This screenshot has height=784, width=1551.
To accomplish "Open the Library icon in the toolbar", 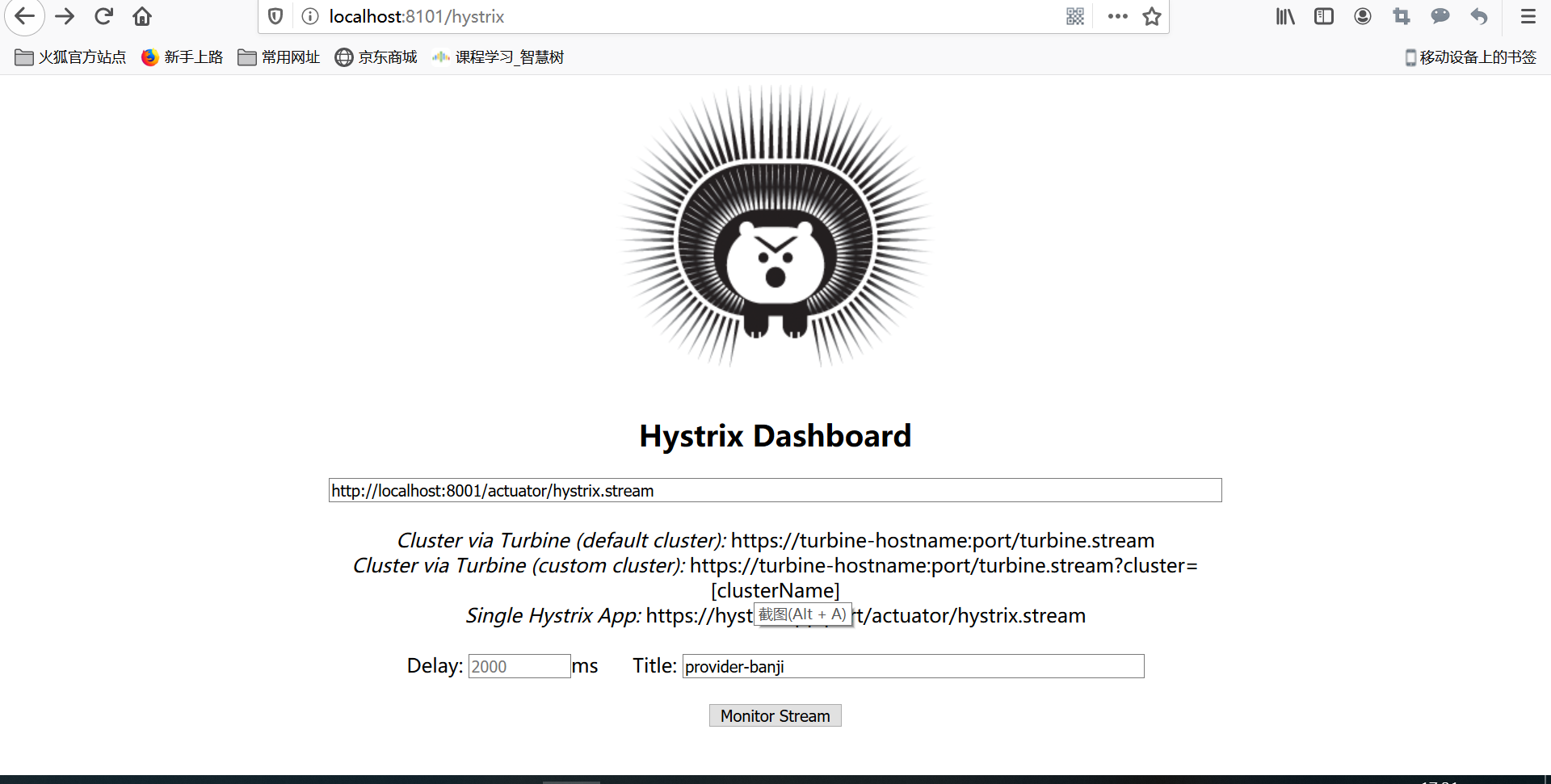I will click(1284, 16).
